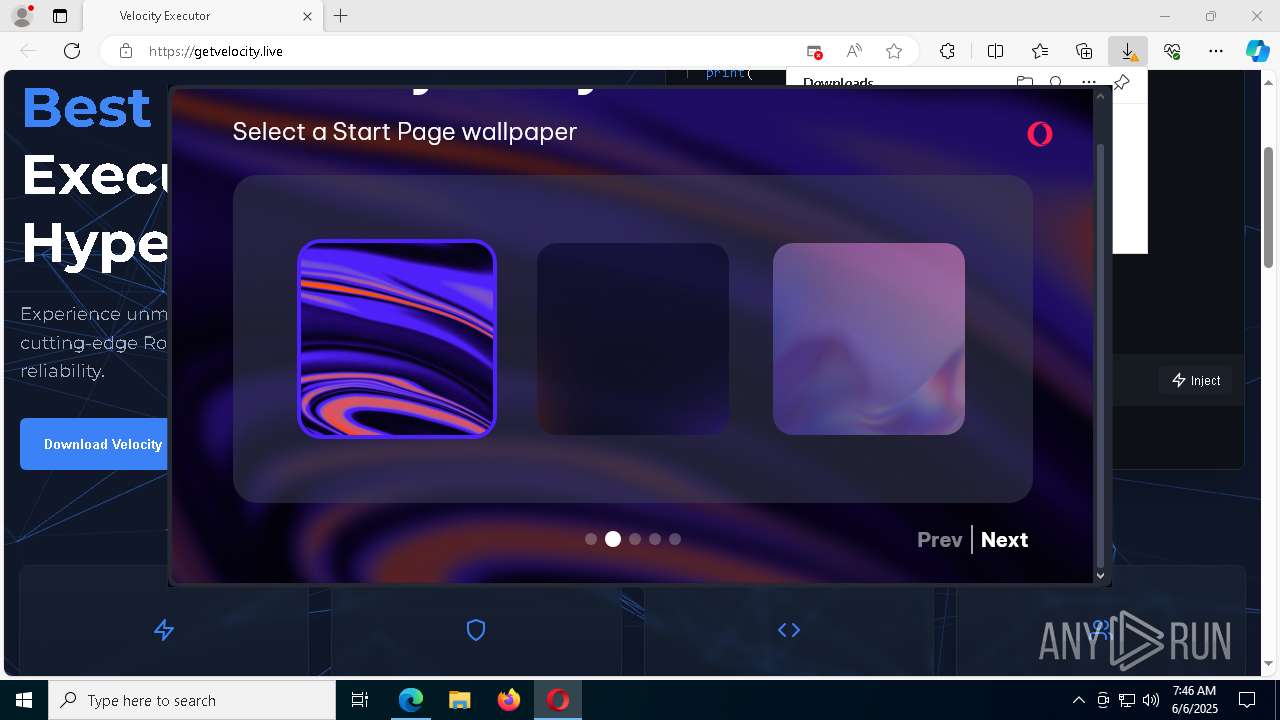Screen dimensions: 1280x720
Task: Click the taskbar search box
Action: [192, 700]
